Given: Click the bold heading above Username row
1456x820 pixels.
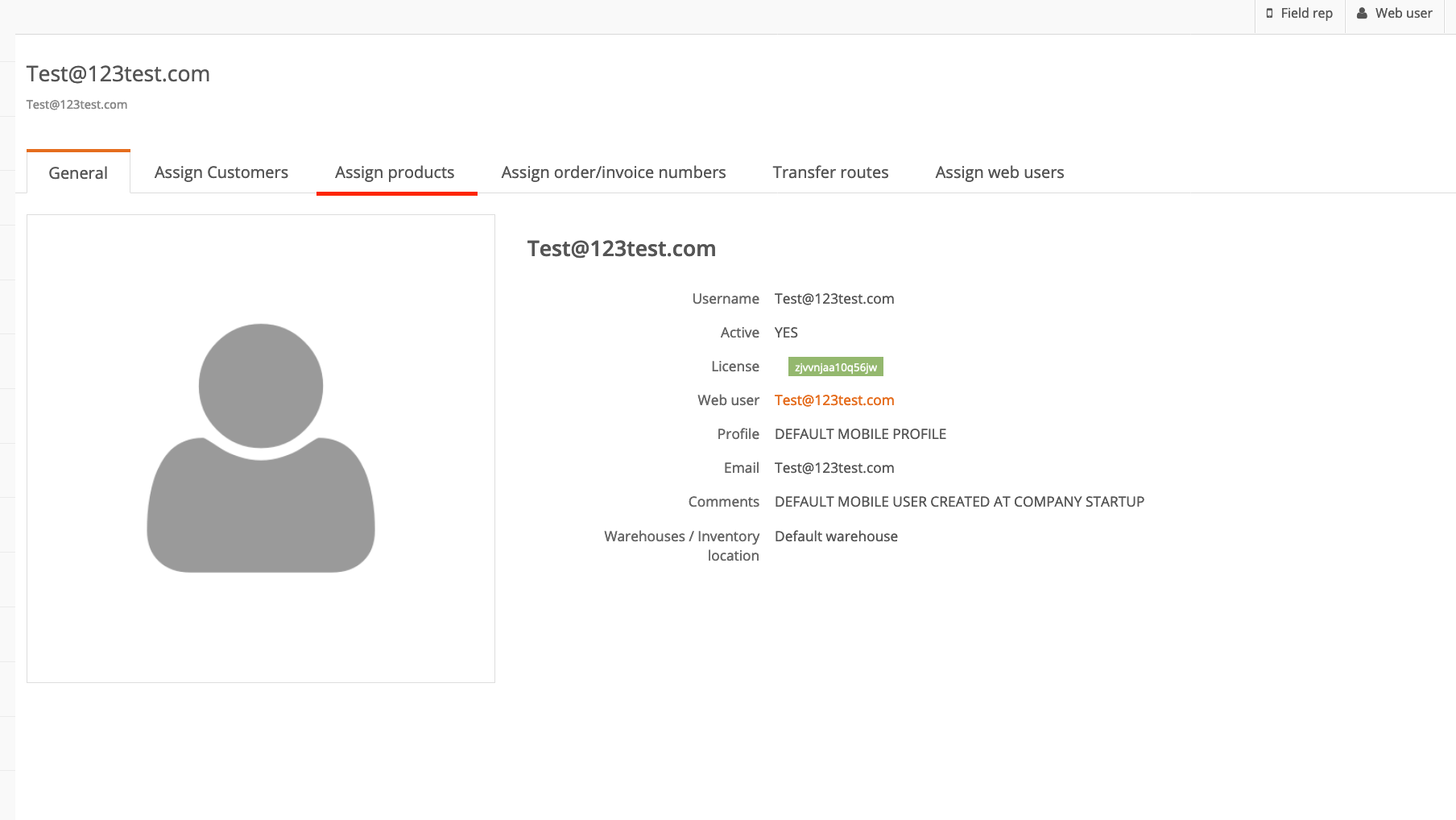Looking at the screenshot, I should point(621,249).
